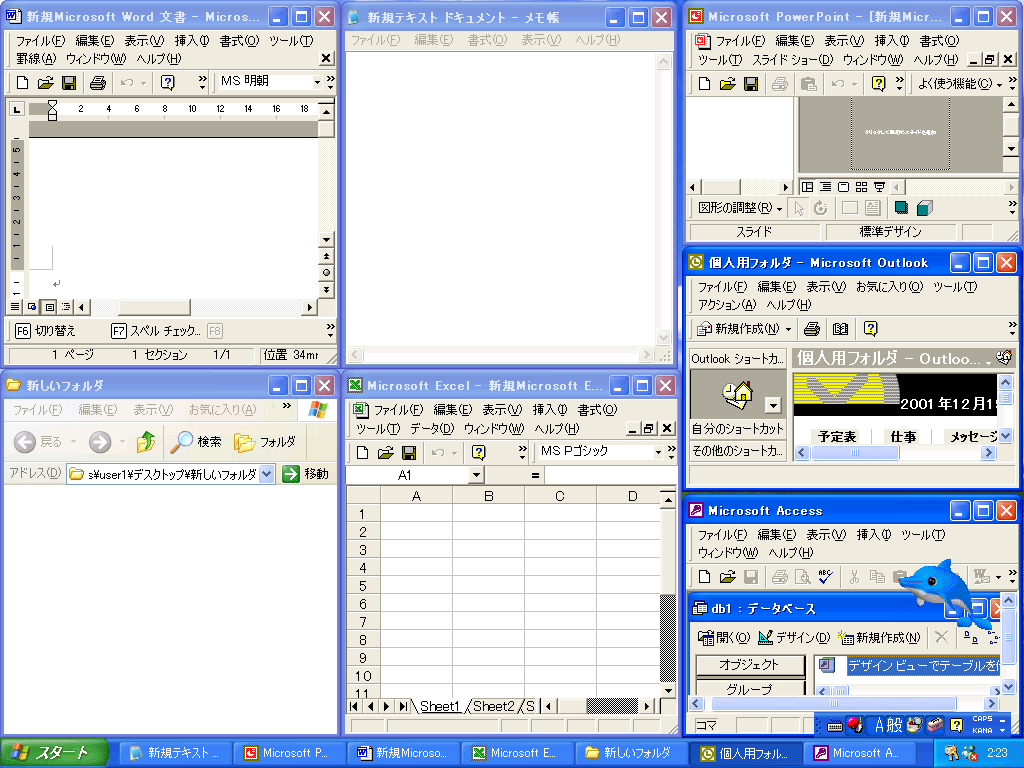Select the Shadow icon in PowerPoint drawing toolbar
The width and height of the screenshot is (1024, 768).
[901, 208]
